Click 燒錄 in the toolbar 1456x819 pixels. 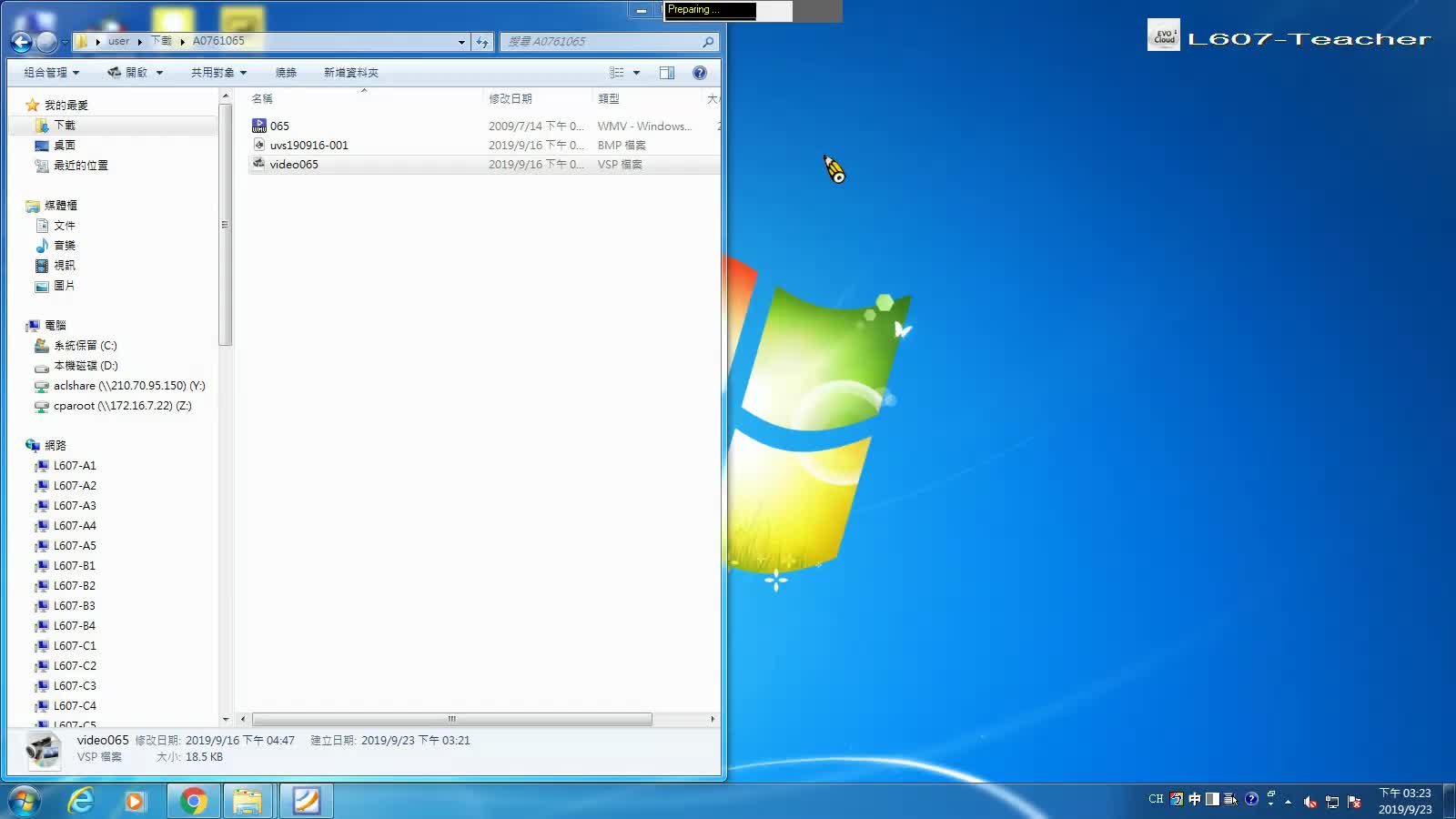(x=286, y=73)
